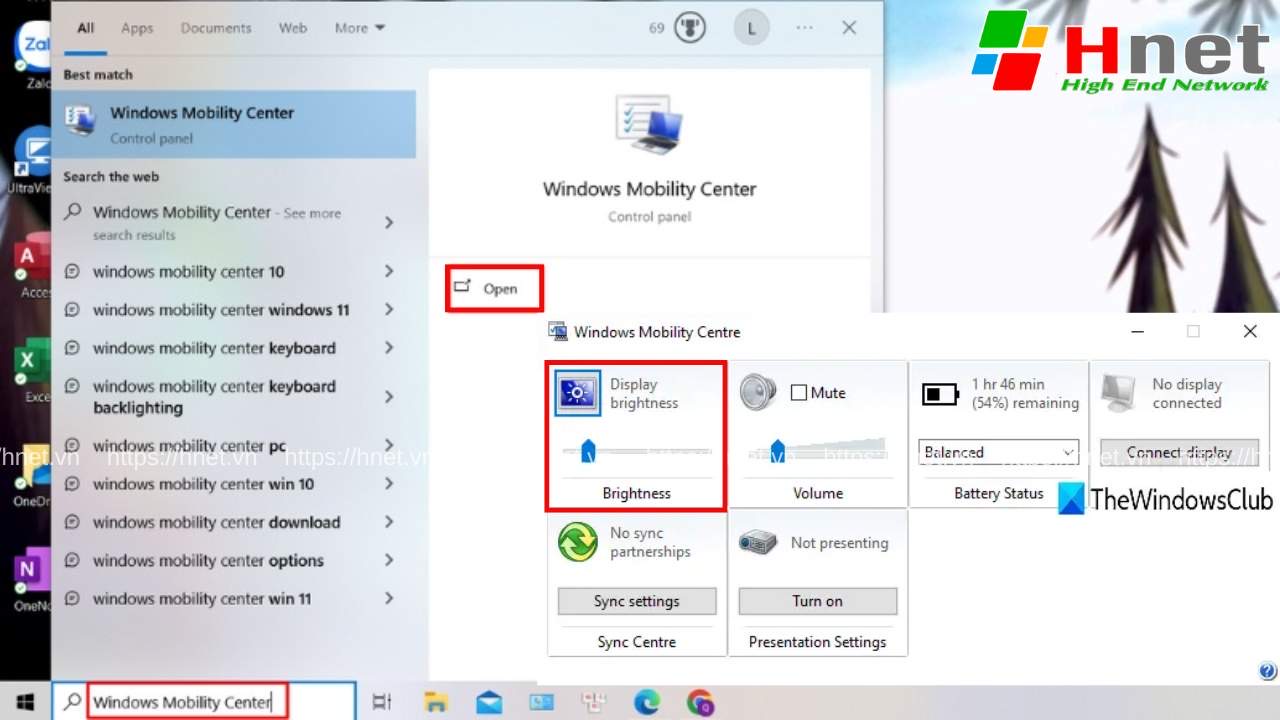Click '1 hr 46 min (54%) remaining' text

[x=1025, y=394]
